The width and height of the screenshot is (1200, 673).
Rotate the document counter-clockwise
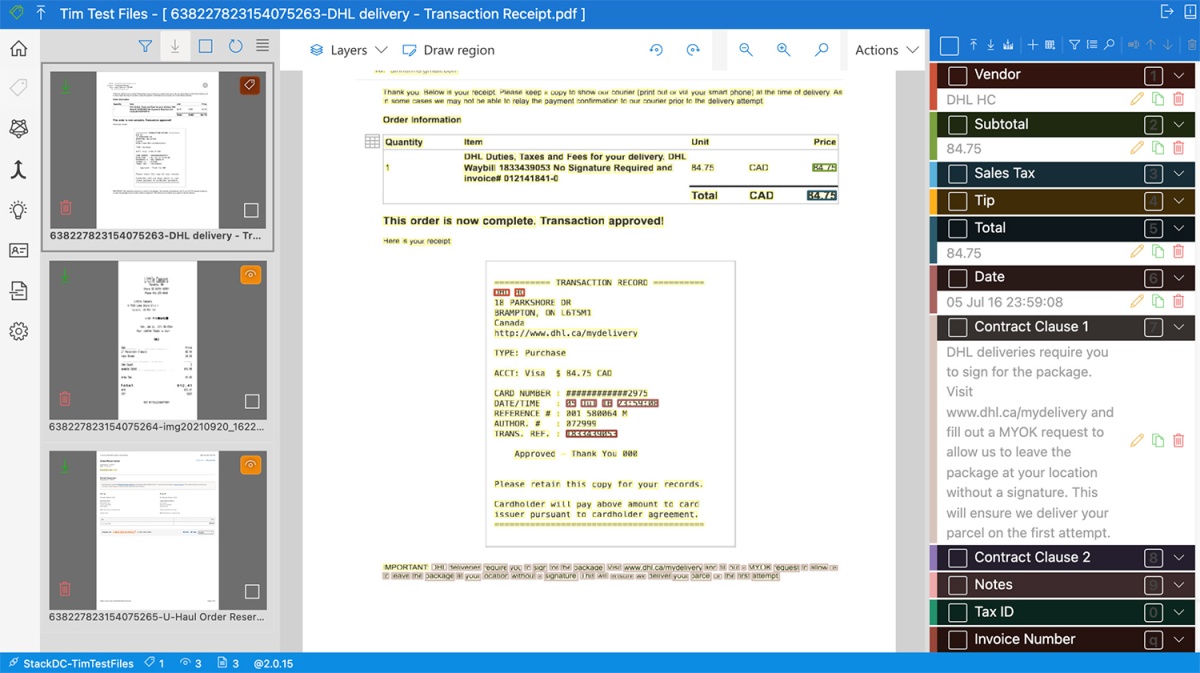coord(656,50)
